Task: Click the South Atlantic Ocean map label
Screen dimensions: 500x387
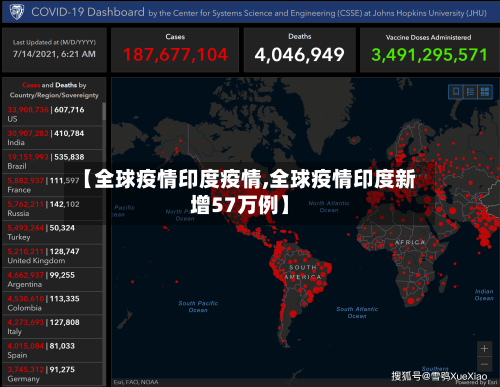Action: click(x=357, y=312)
